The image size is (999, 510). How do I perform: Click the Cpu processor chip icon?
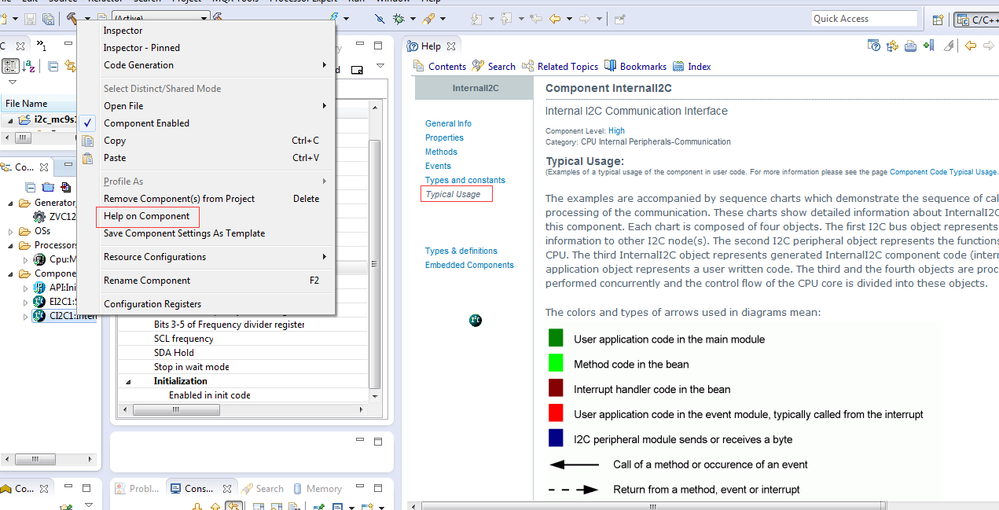coord(38,259)
